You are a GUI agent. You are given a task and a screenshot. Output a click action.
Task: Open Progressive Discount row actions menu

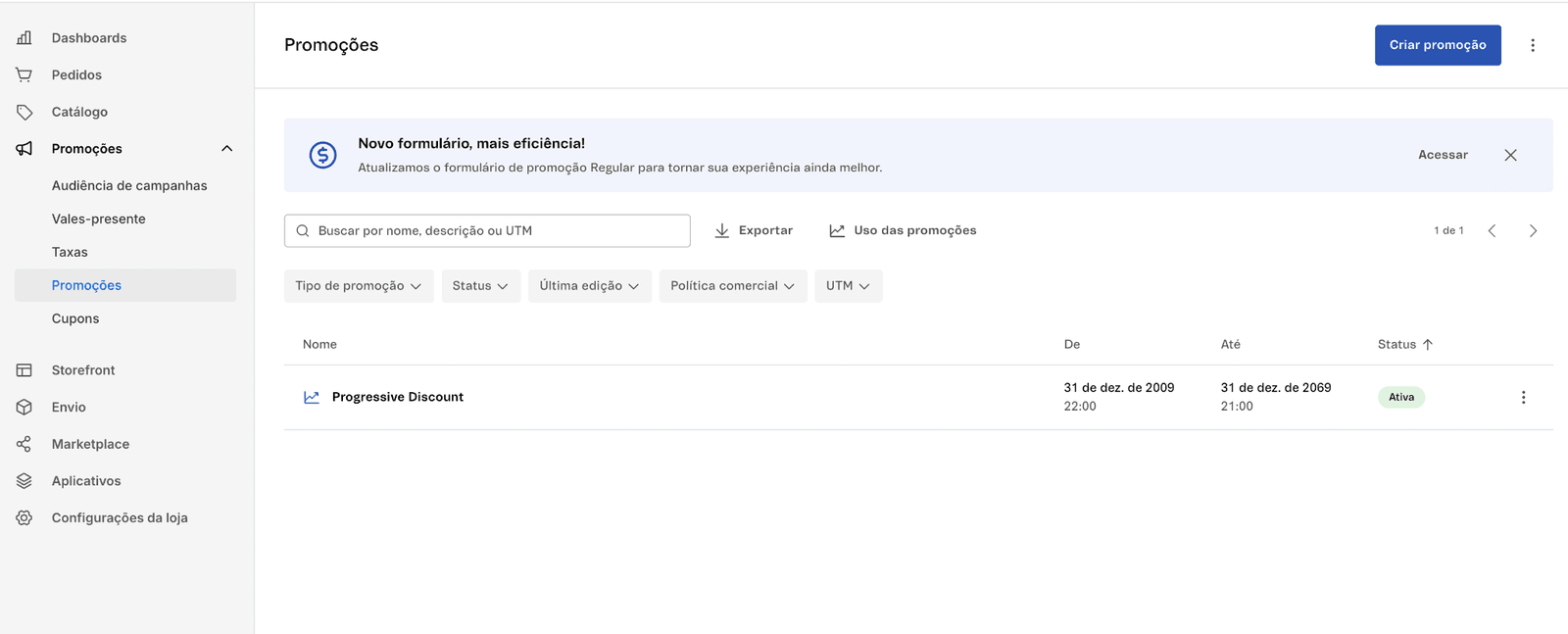(x=1523, y=397)
